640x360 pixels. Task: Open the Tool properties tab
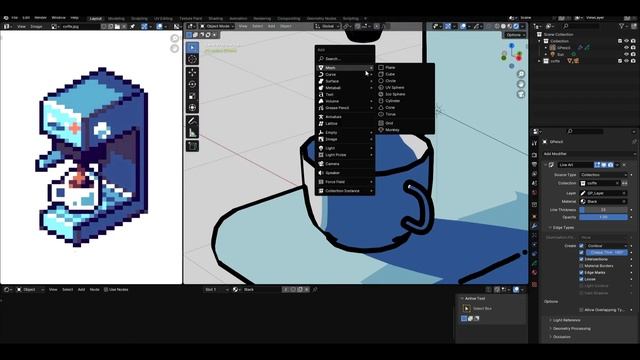click(x=534, y=143)
